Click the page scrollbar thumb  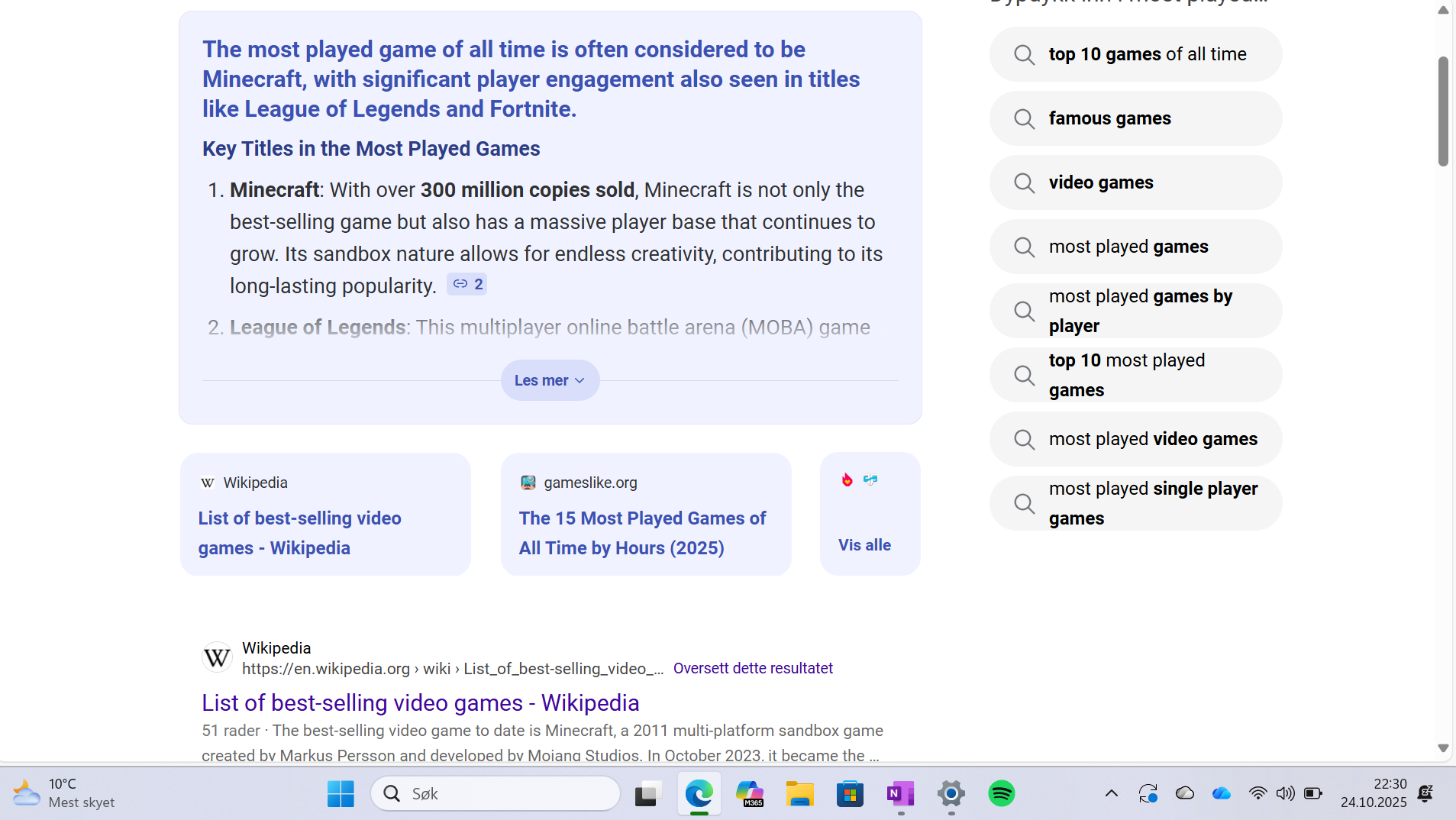1443,111
